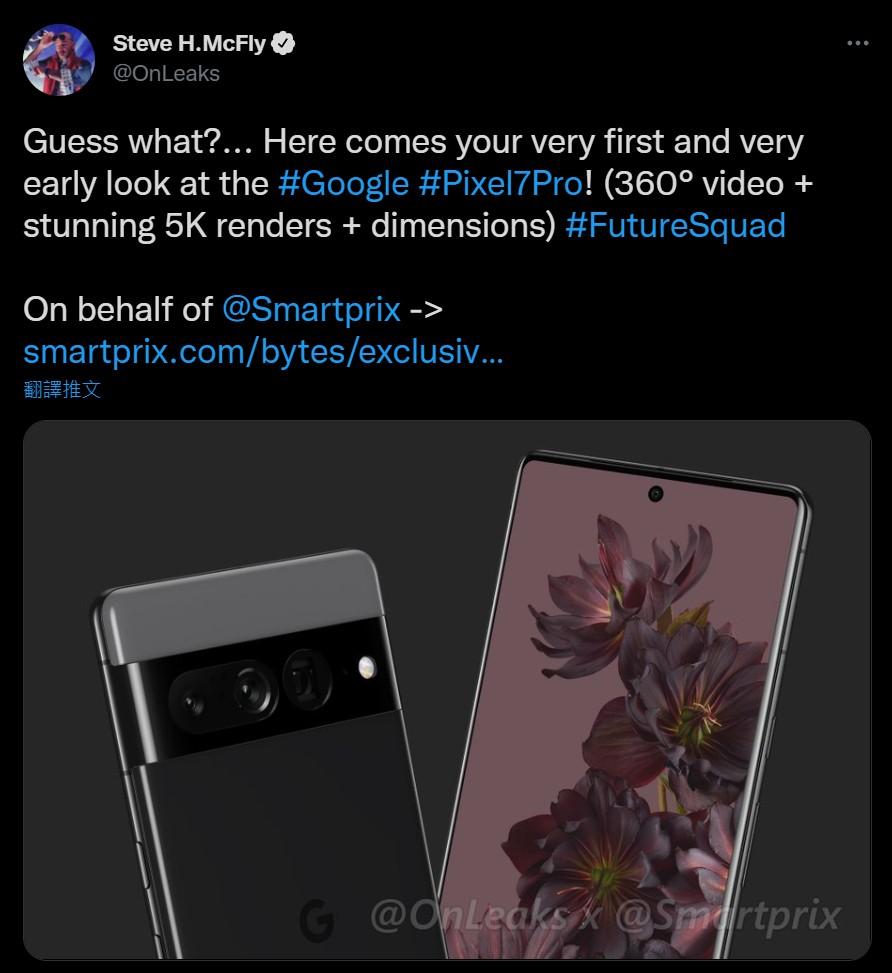Open the @OnLeaks handle under the name
This screenshot has height=973, width=892.
click(166, 73)
